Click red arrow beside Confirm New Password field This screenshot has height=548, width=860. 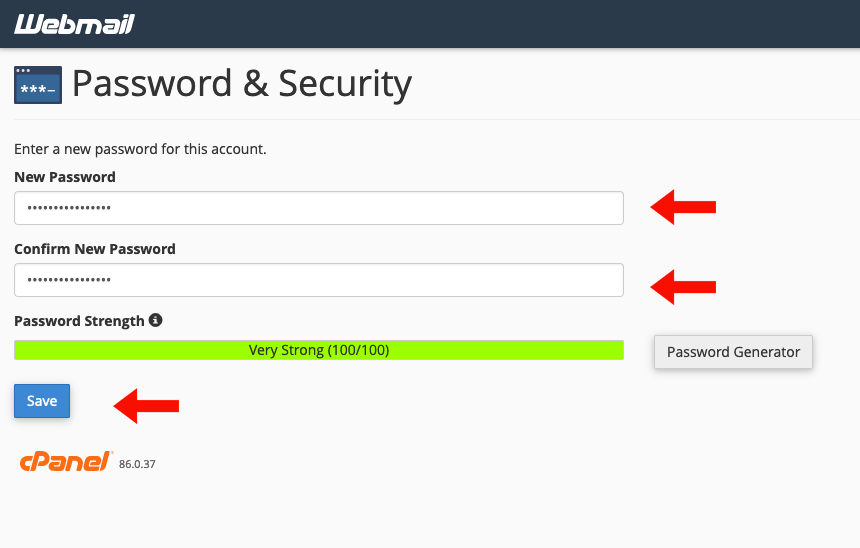coord(684,288)
